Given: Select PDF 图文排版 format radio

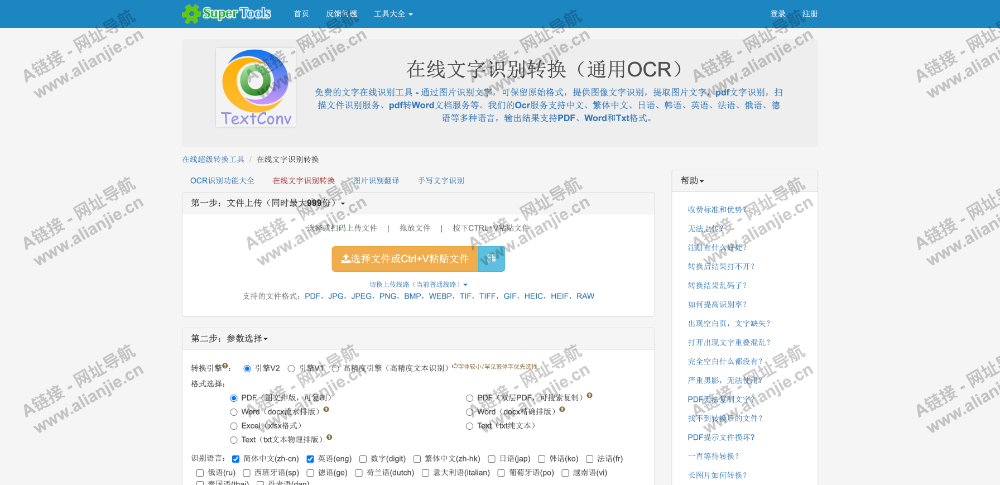Looking at the screenshot, I should [x=233, y=398].
